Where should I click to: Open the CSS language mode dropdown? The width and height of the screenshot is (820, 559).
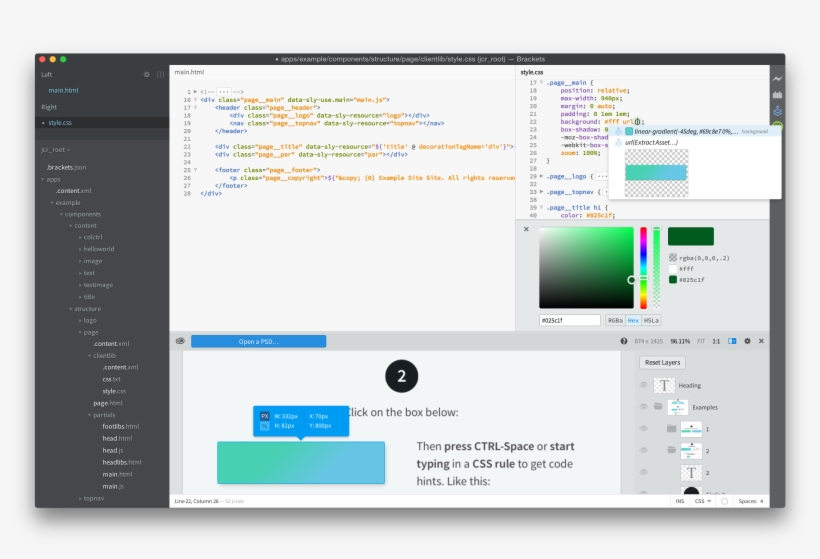(703, 500)
